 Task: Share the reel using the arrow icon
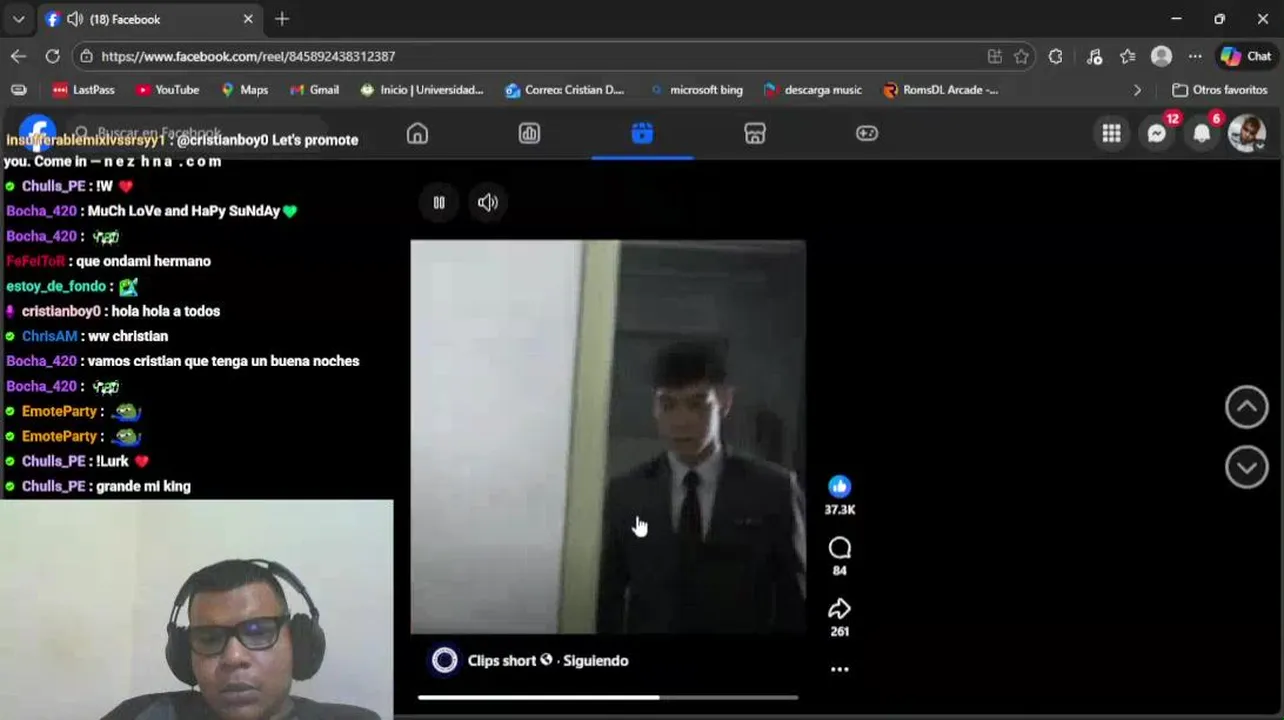tap(840, 608)
